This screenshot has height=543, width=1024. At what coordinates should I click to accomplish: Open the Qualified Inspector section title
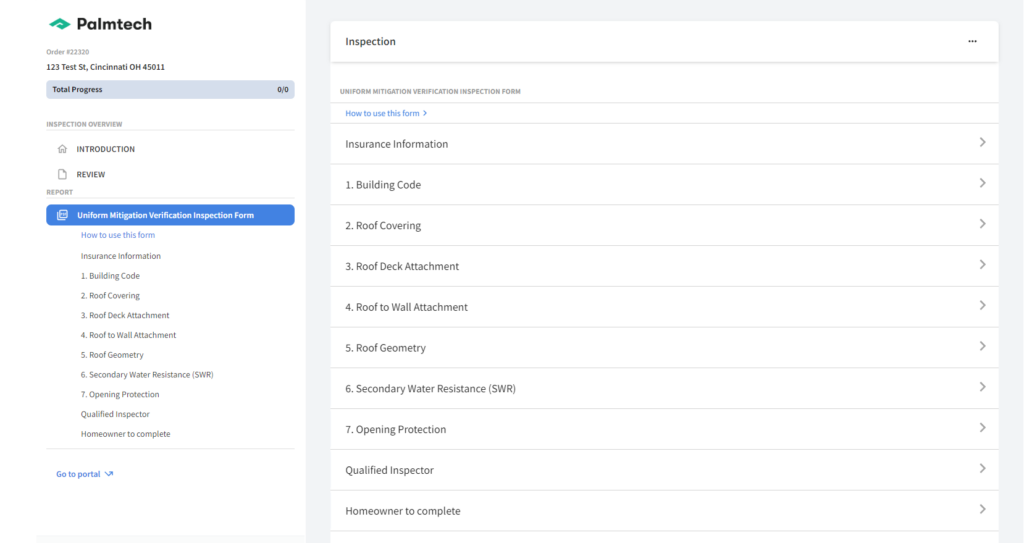tap(389, 470)
